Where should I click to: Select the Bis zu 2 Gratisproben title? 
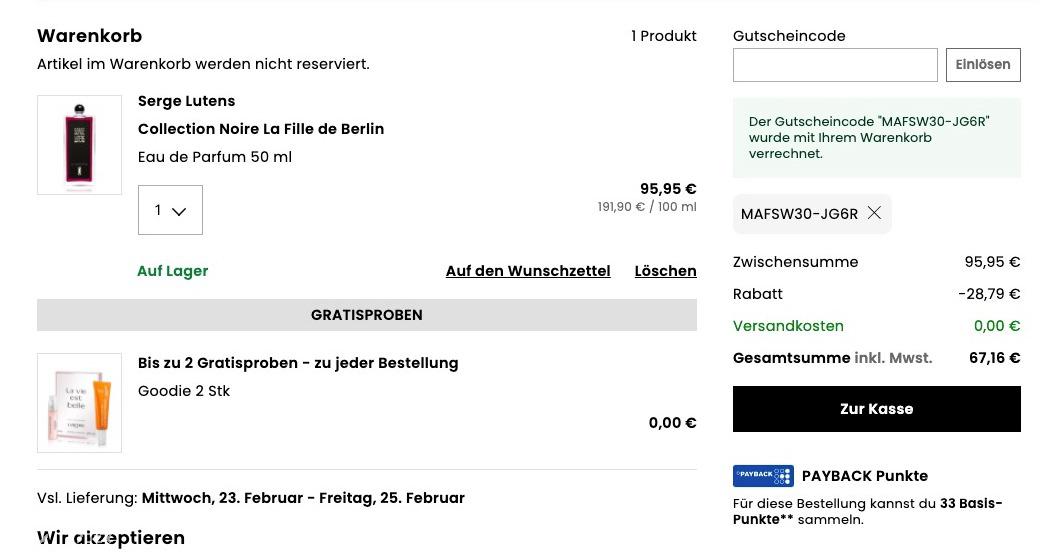(x=298, y=363)
